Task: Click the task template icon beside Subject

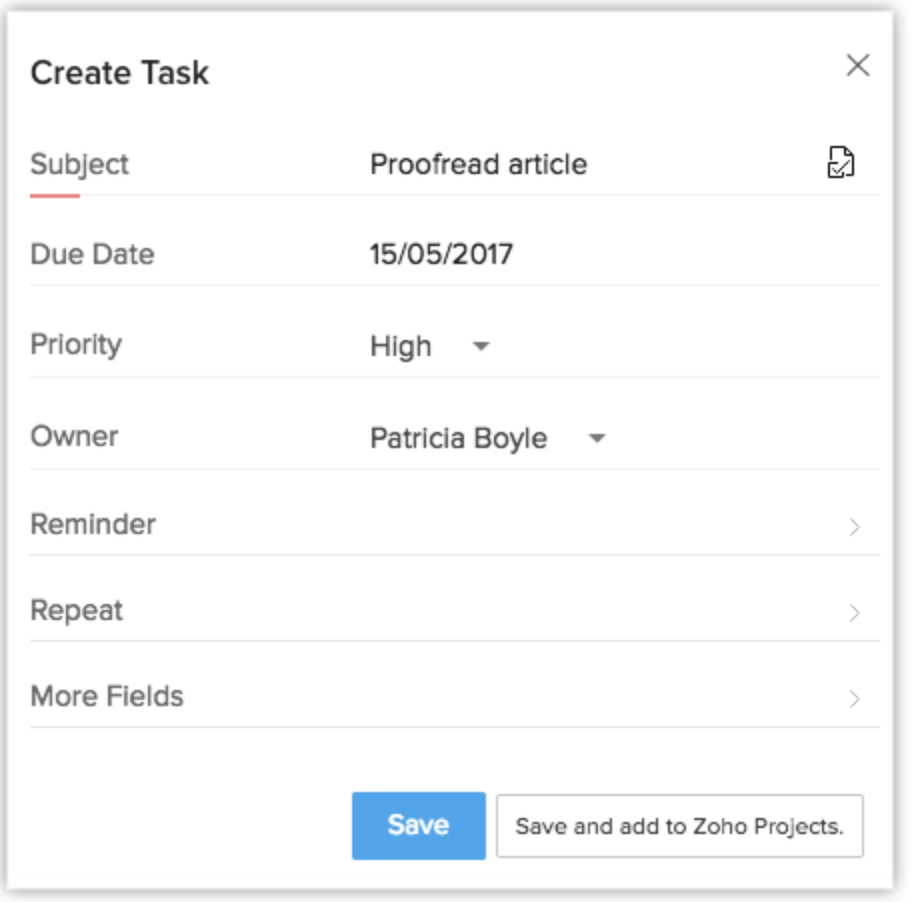Action: tap(841, 163)
